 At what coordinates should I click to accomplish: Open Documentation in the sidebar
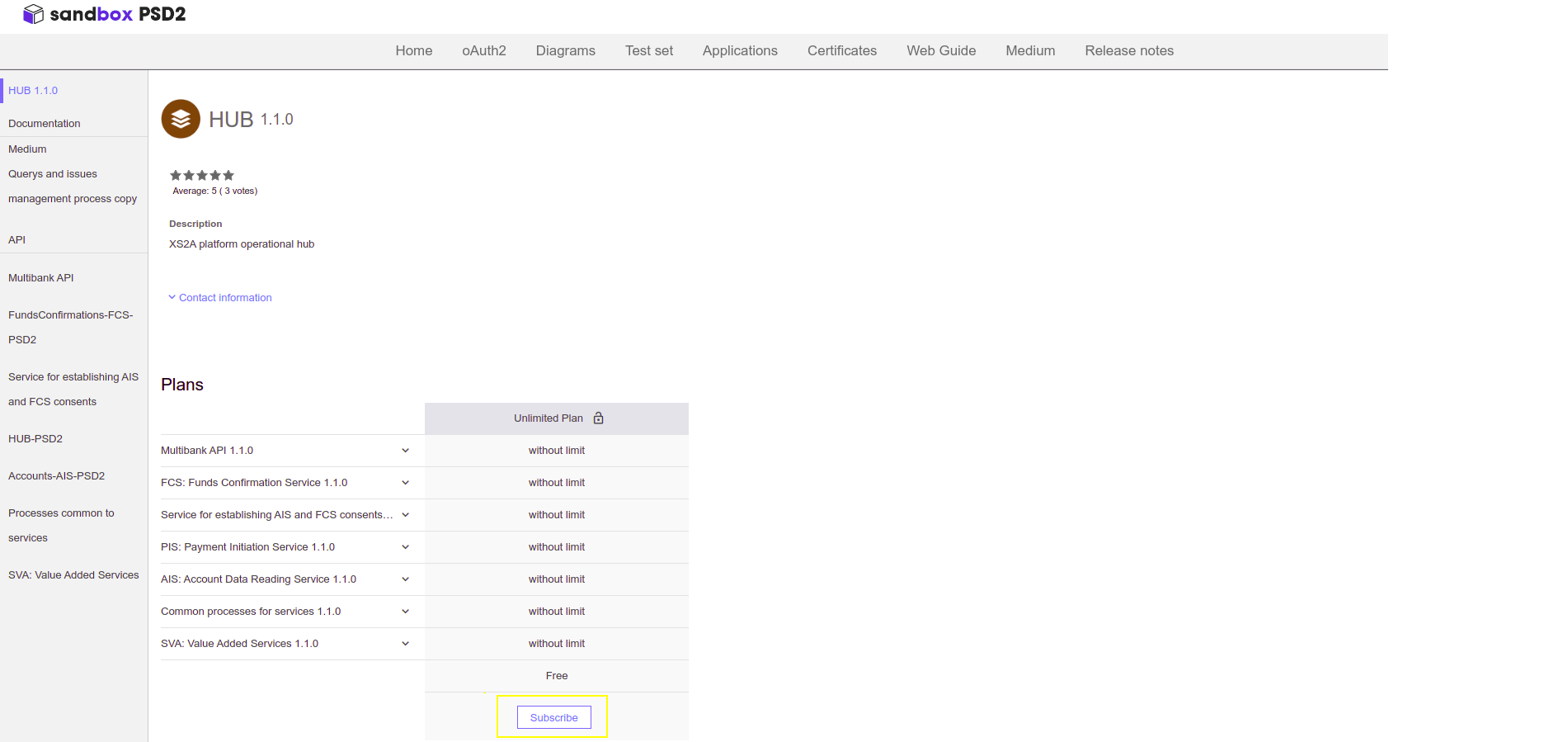point(45,124)
